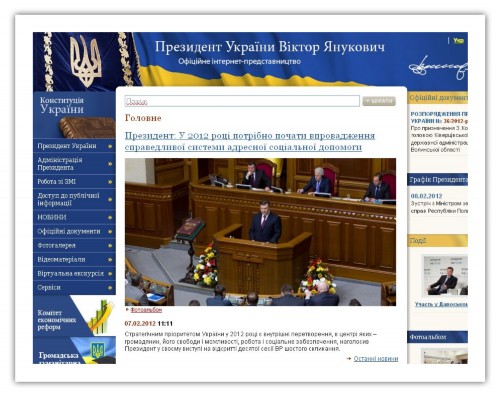The width and height of the screenshot is (500, 397).
Task: Expand the Офіційні документи menu item
Action: coord(74,231)
